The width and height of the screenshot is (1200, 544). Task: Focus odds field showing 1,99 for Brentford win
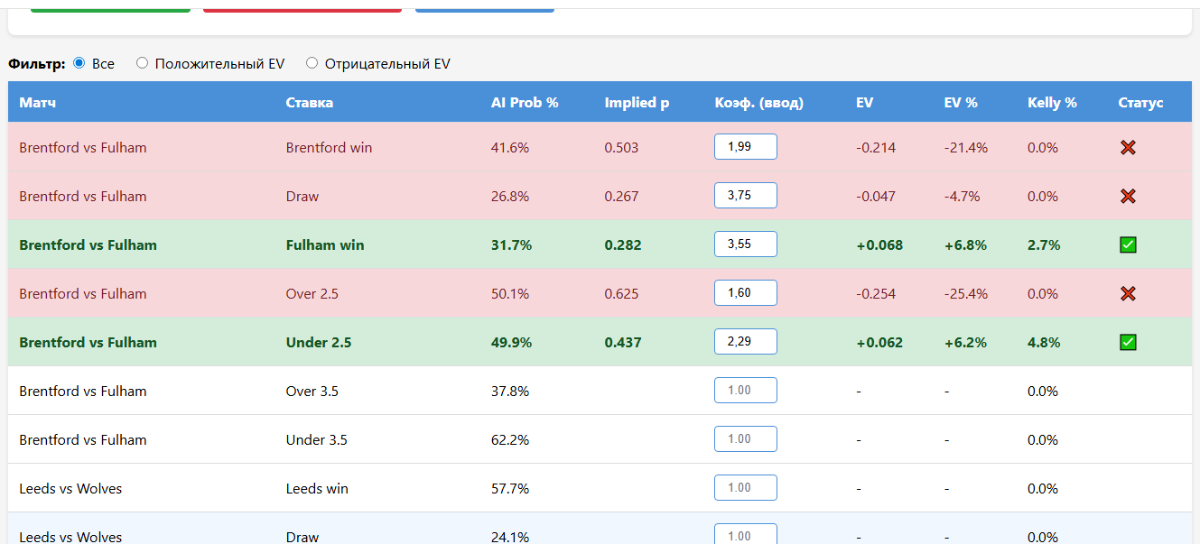tap(745, 147)
